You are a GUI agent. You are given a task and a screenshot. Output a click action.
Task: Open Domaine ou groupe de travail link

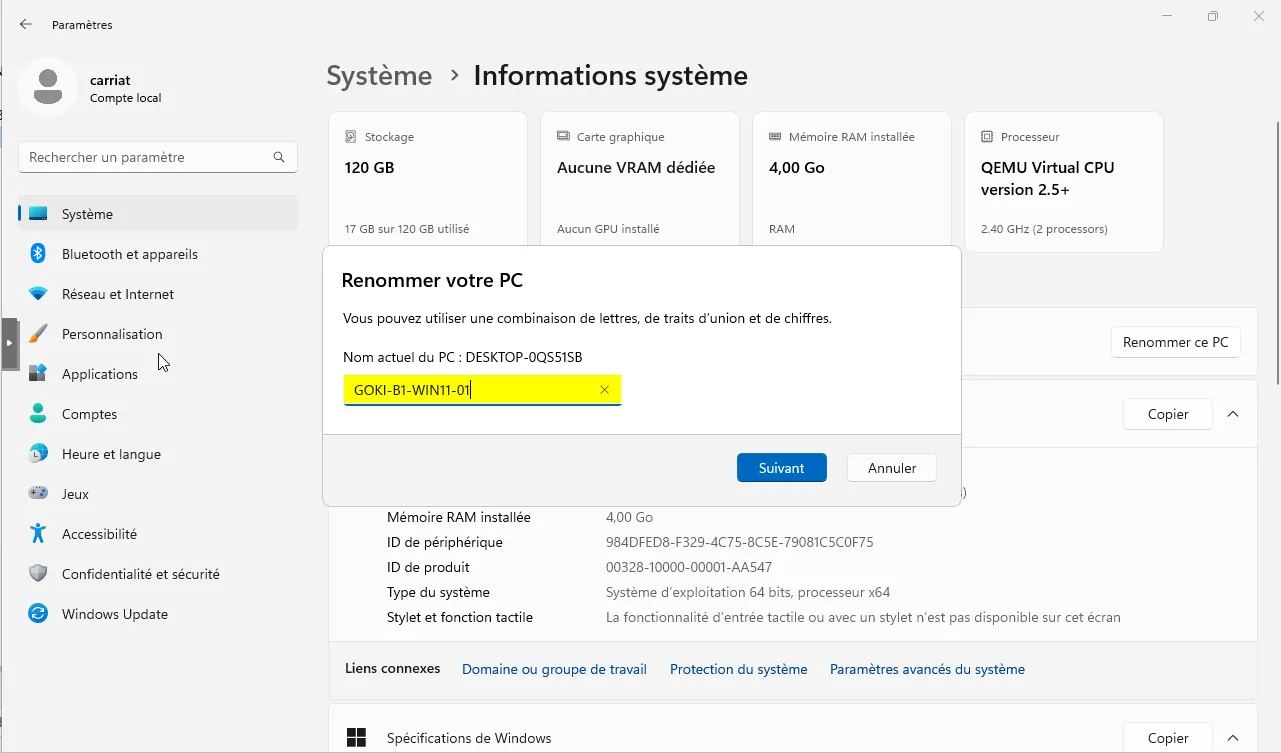[554, 669]
